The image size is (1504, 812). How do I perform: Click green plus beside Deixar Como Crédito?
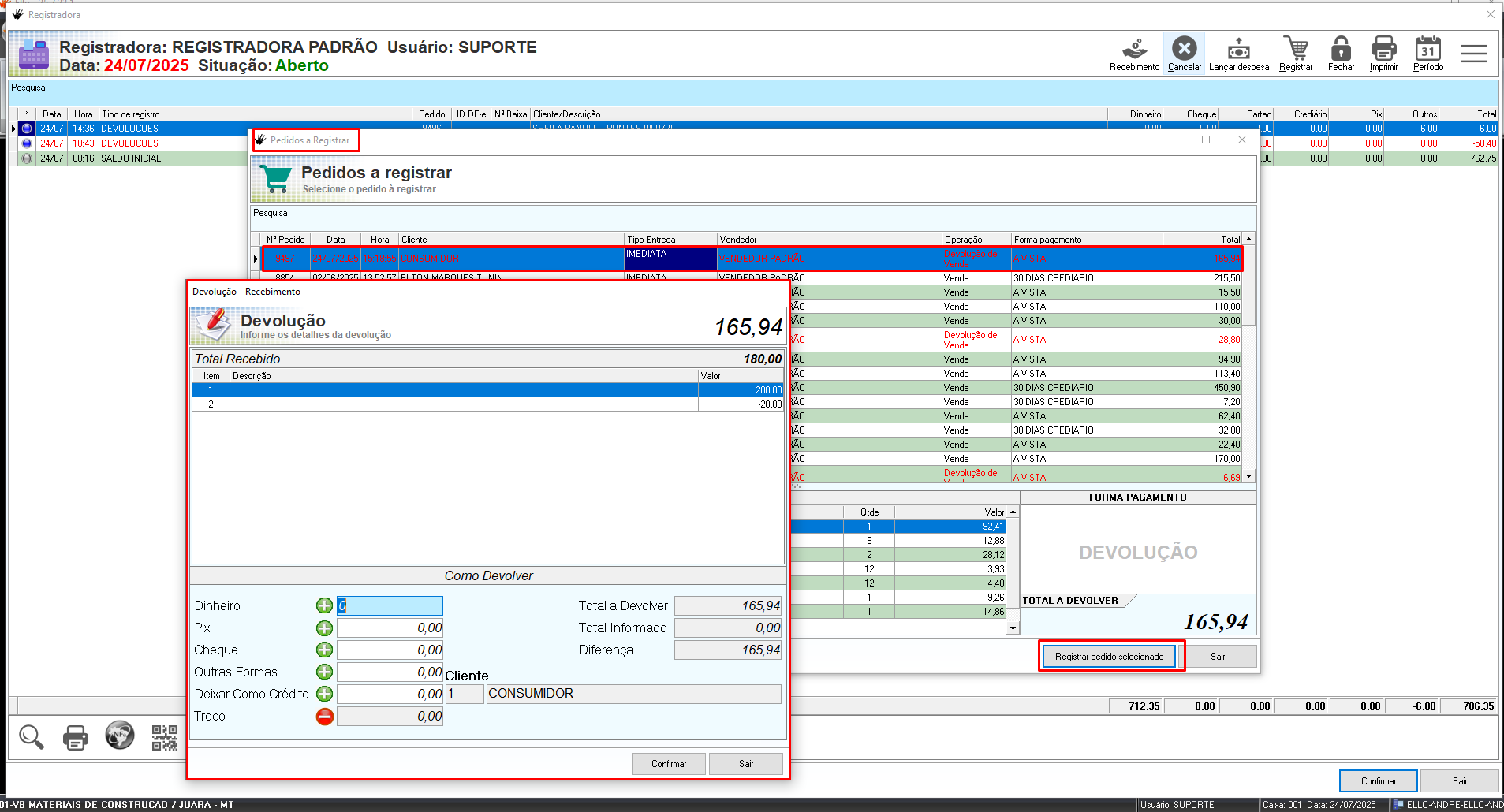coord(324,694)
